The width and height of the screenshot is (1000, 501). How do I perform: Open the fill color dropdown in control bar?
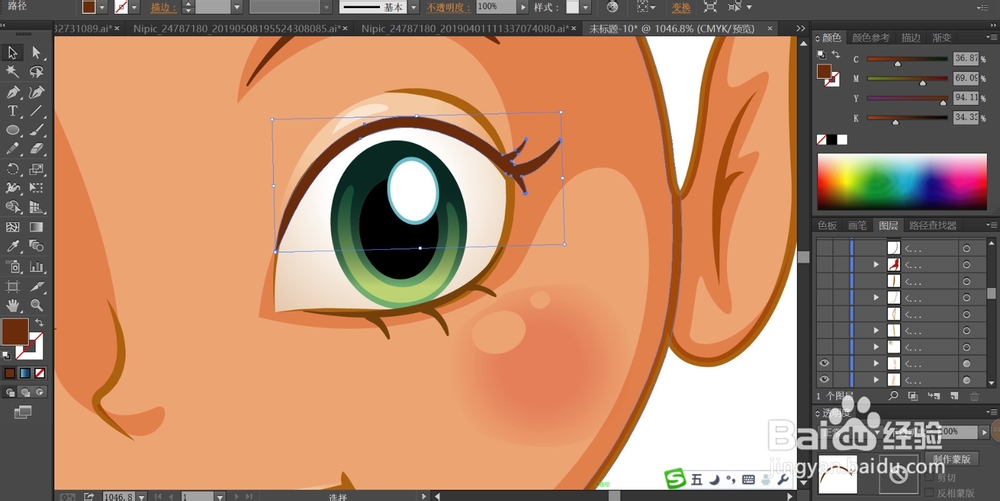click(x=102, y=8)
